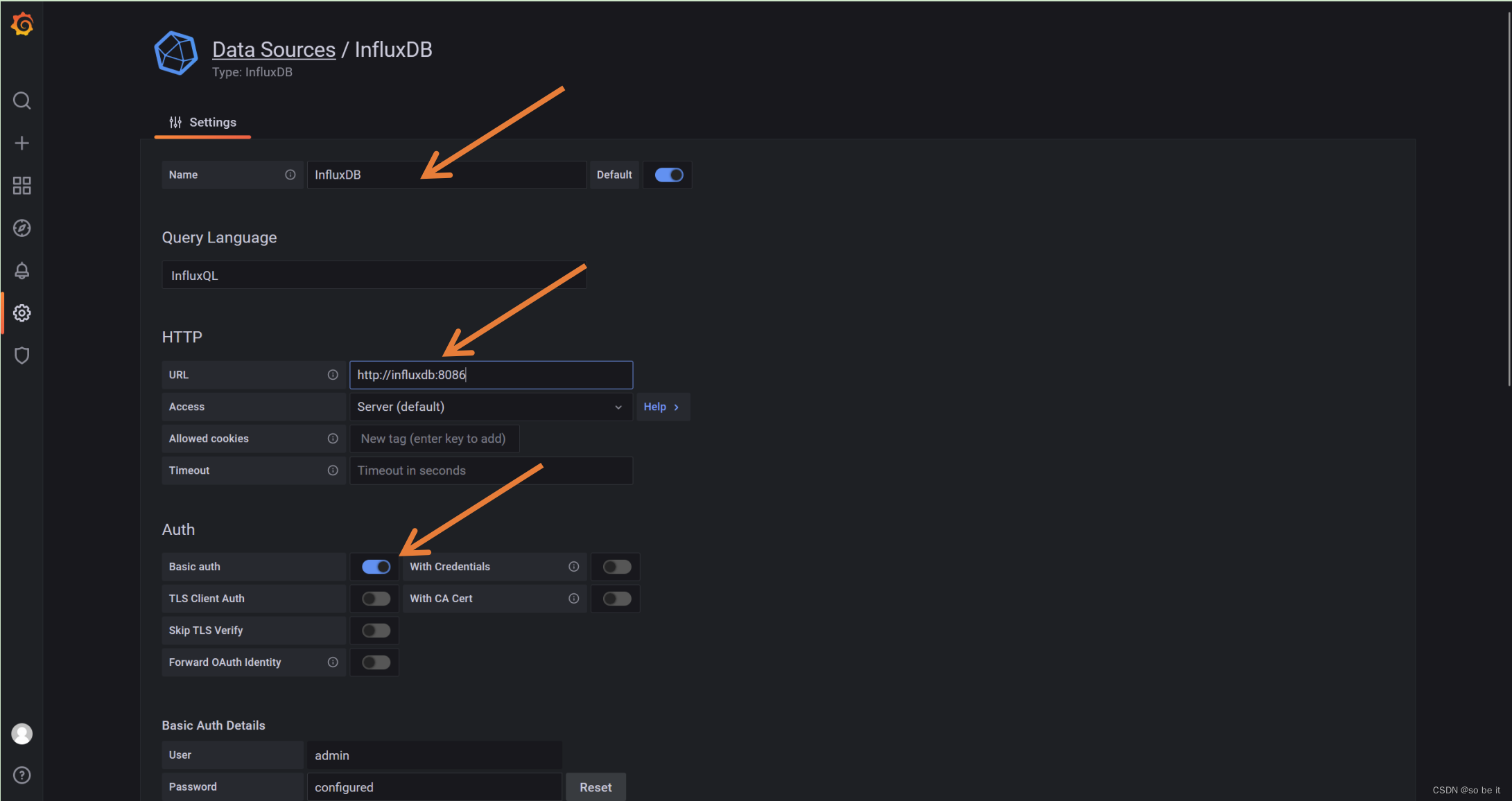Open the user avatar profile
This screenshot has width=1512, height=801.
pos(22,734)
